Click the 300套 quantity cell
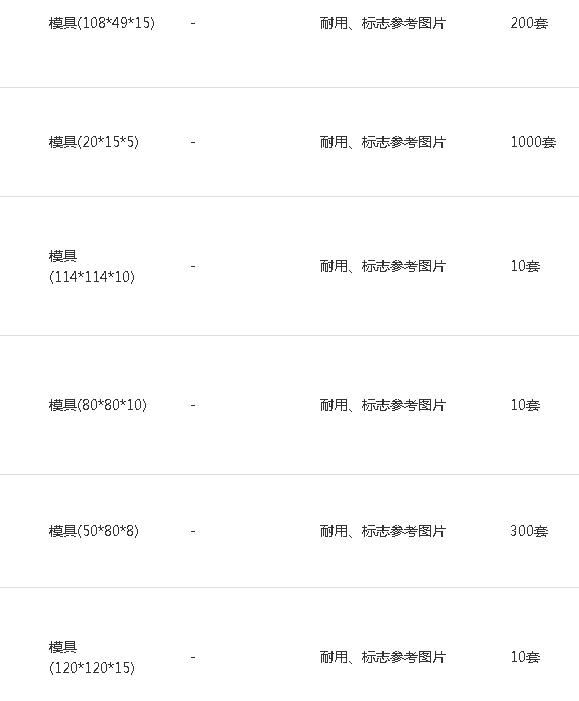This screenshot has height=701, width=579. click(529, 531)
